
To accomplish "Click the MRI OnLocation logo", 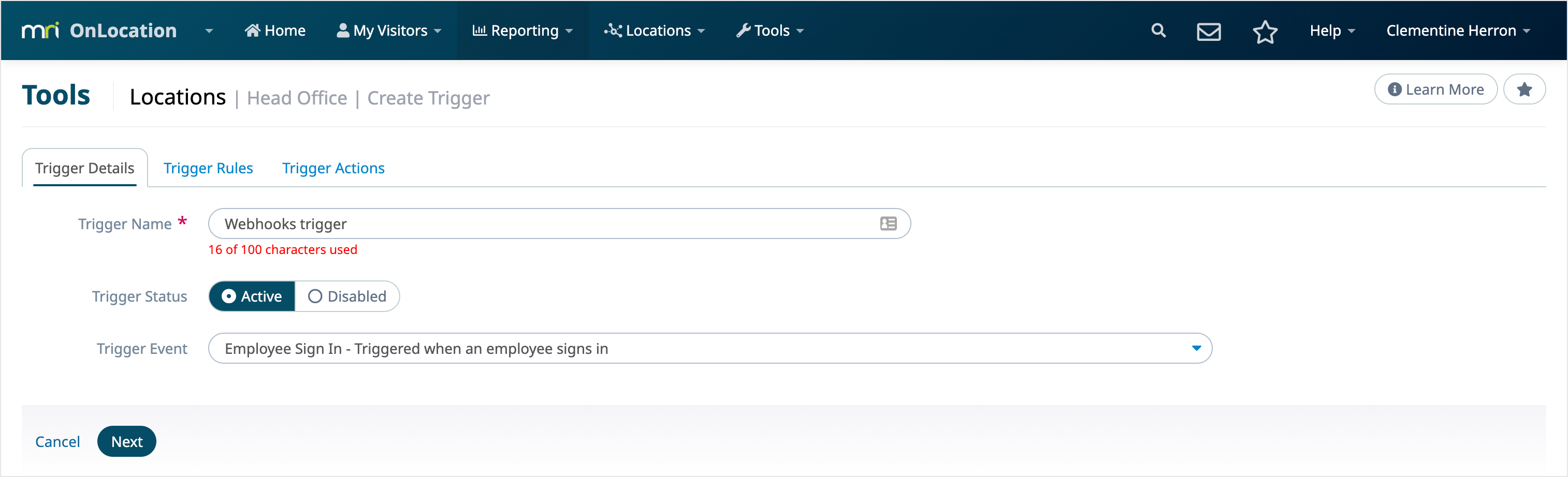I will click(x=99, y=31).
